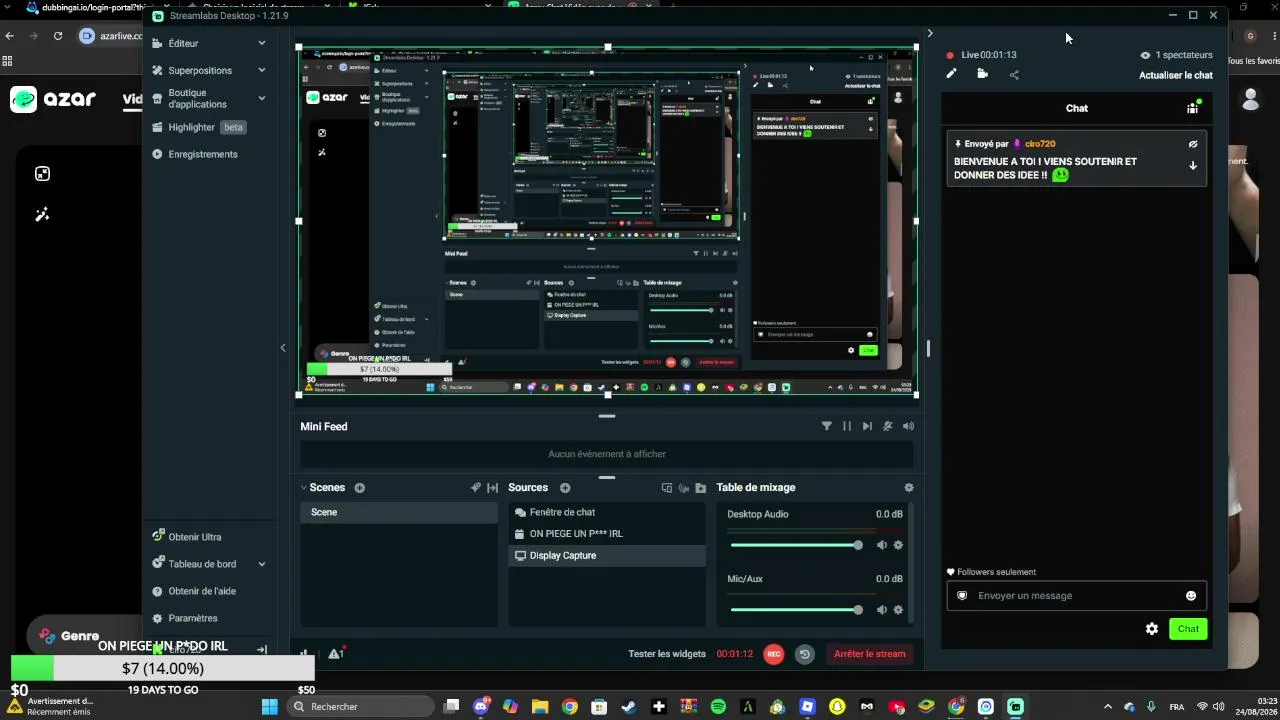Open the notifications warning icon in footer
The image size is (1280, 720).
point(336,654)
